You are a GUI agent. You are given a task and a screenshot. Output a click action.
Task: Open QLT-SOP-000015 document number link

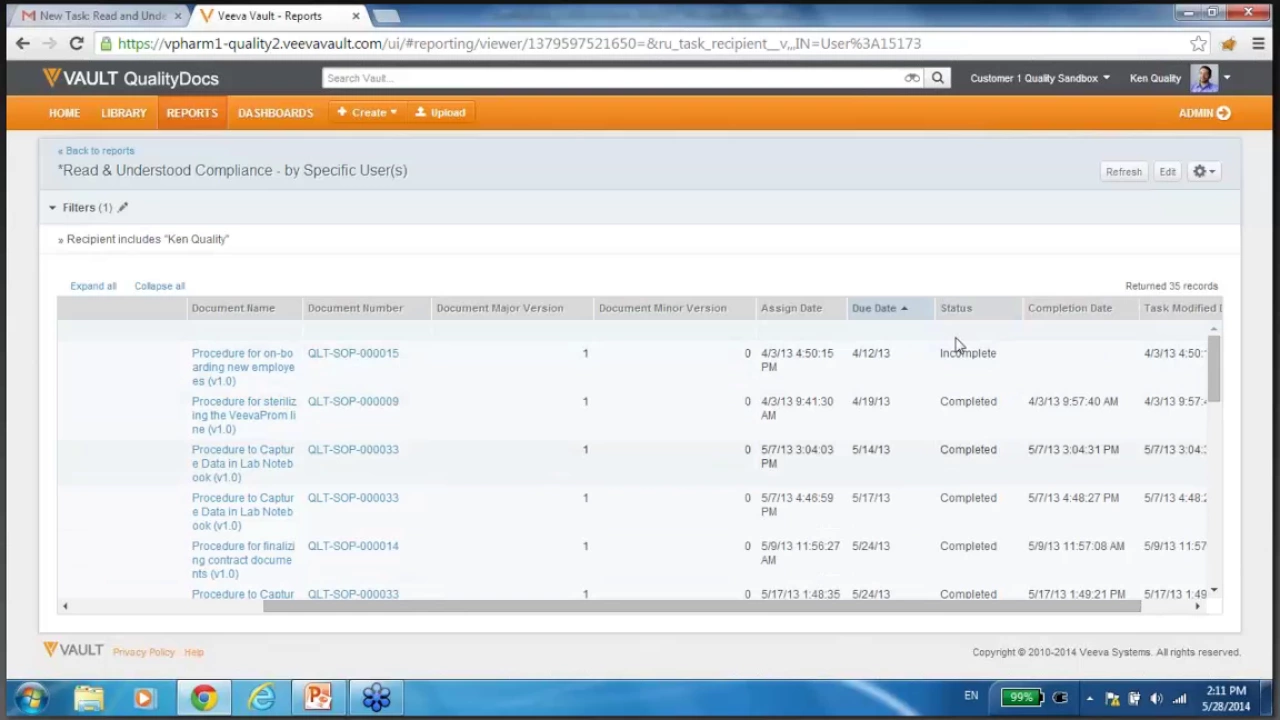(353, 353)
